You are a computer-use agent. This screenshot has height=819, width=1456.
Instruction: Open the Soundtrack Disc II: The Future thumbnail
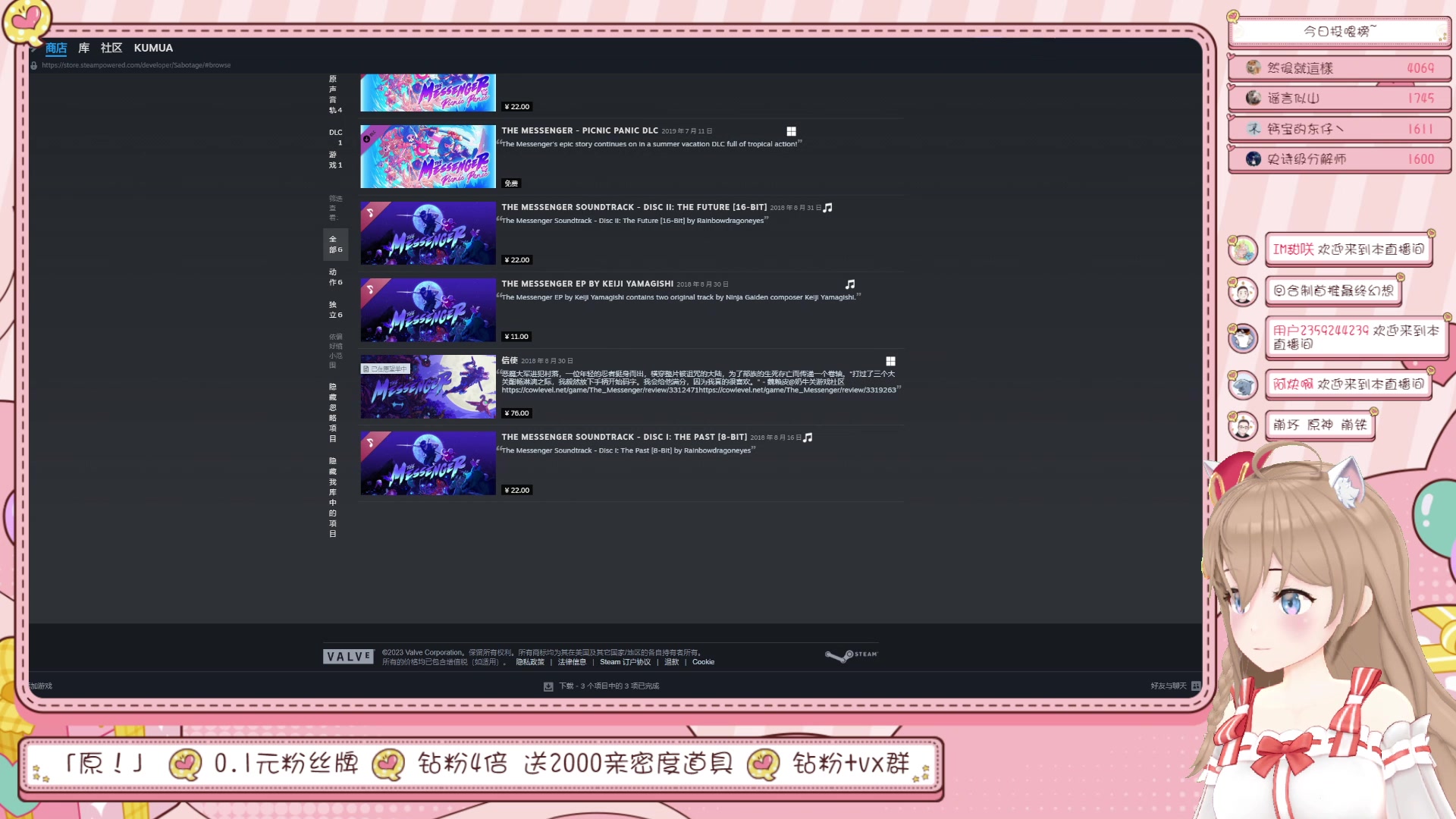point(428,233)
